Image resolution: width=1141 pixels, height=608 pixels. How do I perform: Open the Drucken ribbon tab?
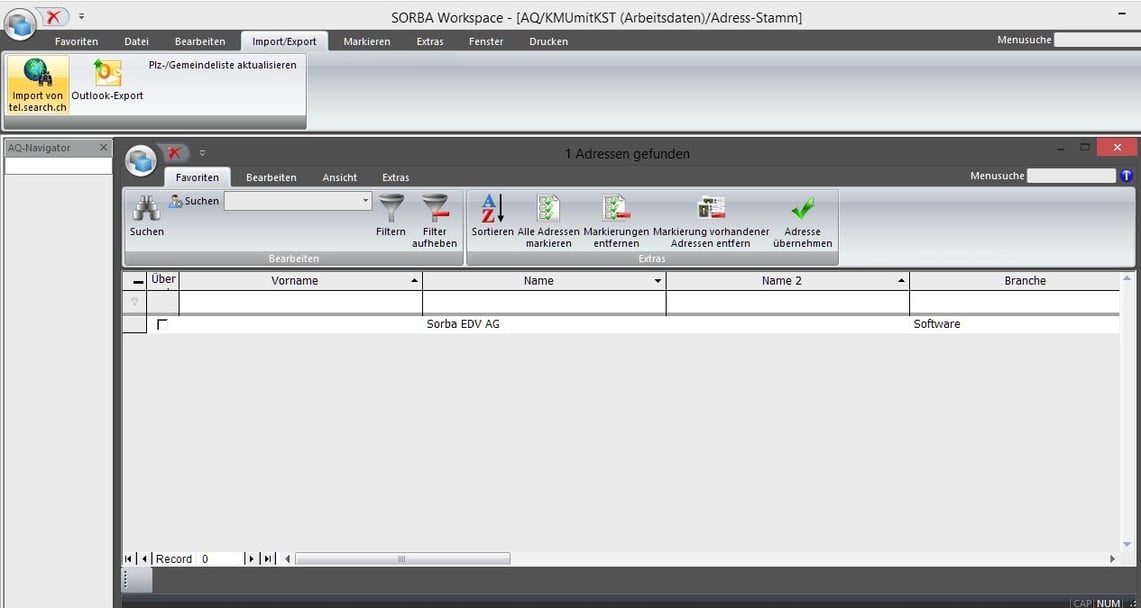click(x=549, y=41)
